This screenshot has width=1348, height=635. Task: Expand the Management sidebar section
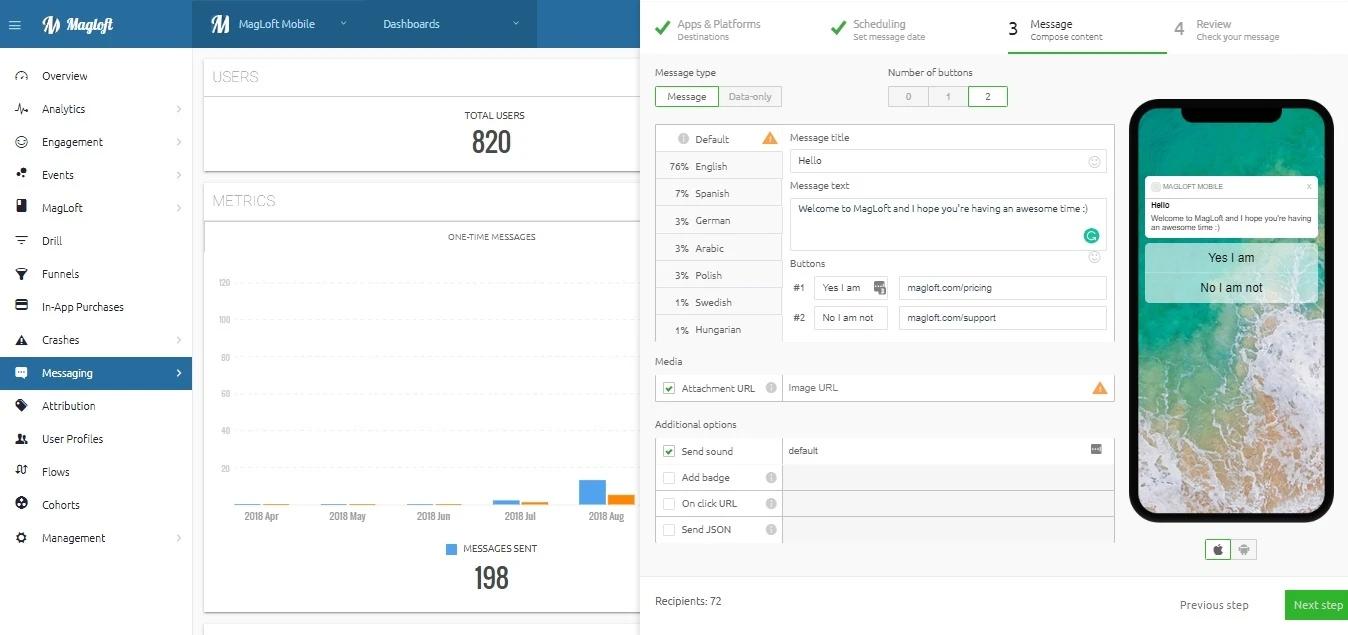click(73, 537)
